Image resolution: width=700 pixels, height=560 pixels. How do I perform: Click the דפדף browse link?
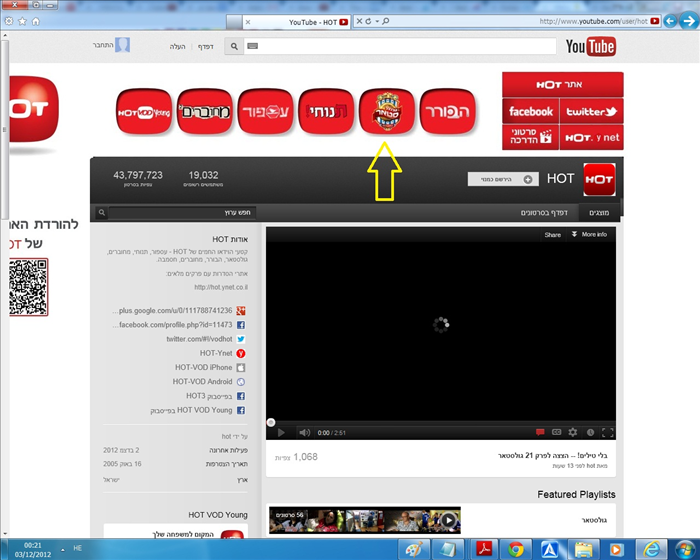[205, 46]
